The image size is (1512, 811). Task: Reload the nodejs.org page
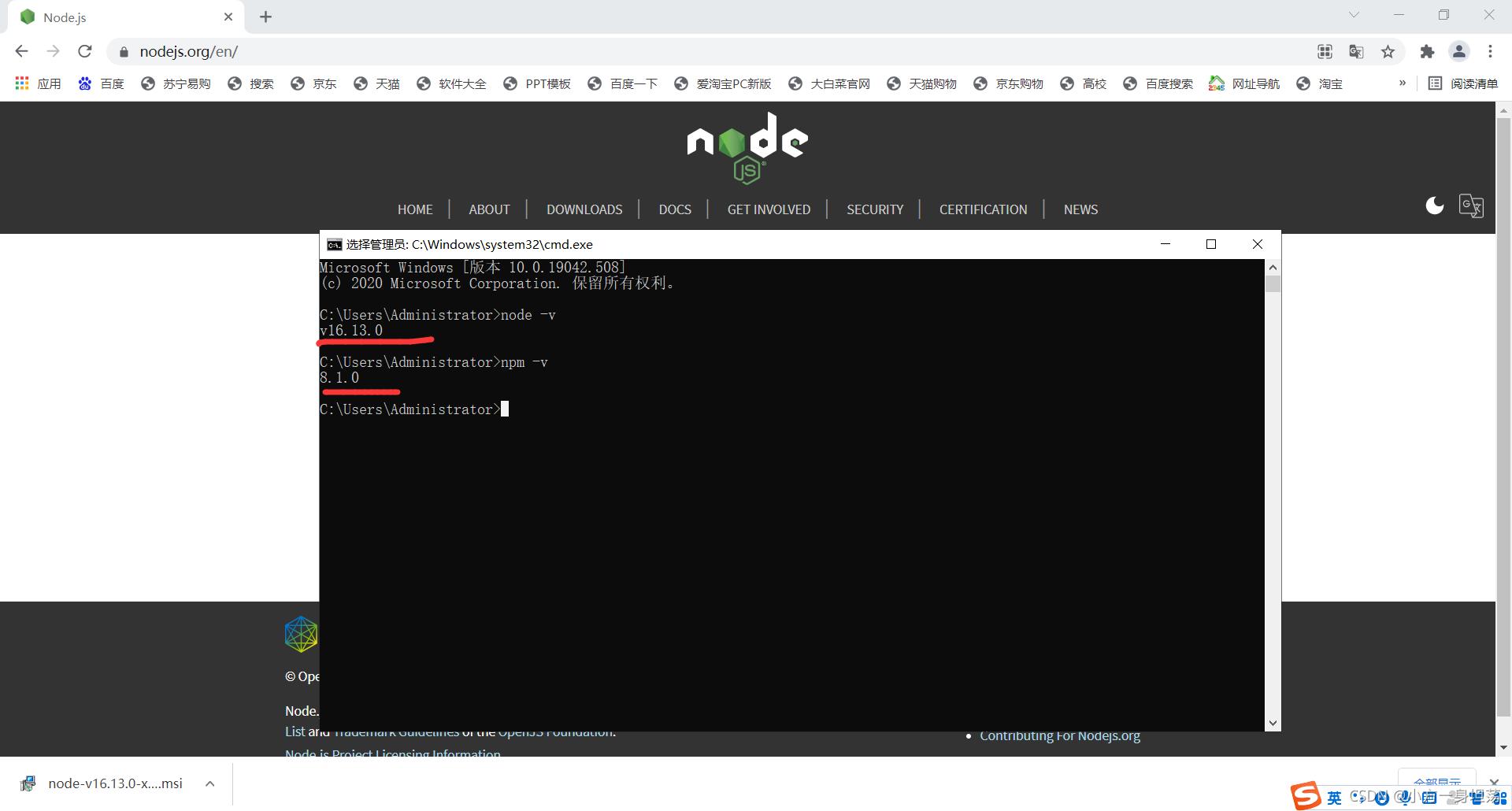pos(85,51)
